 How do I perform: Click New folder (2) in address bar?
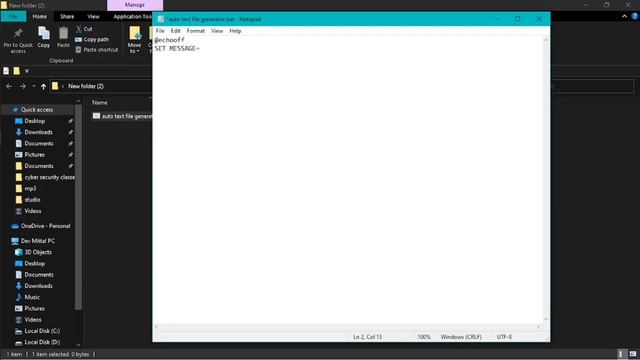[86, 86]
